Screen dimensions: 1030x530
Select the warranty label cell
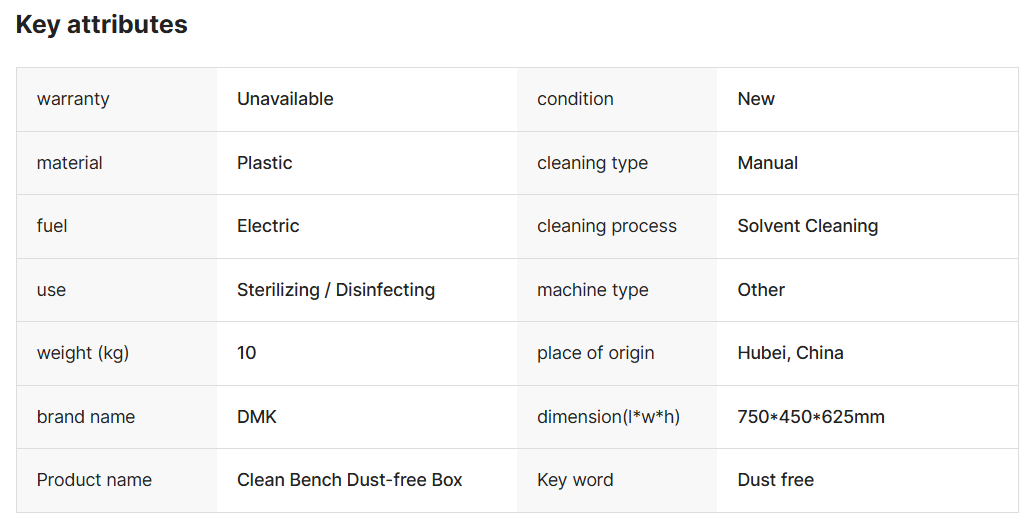(117, 99)
